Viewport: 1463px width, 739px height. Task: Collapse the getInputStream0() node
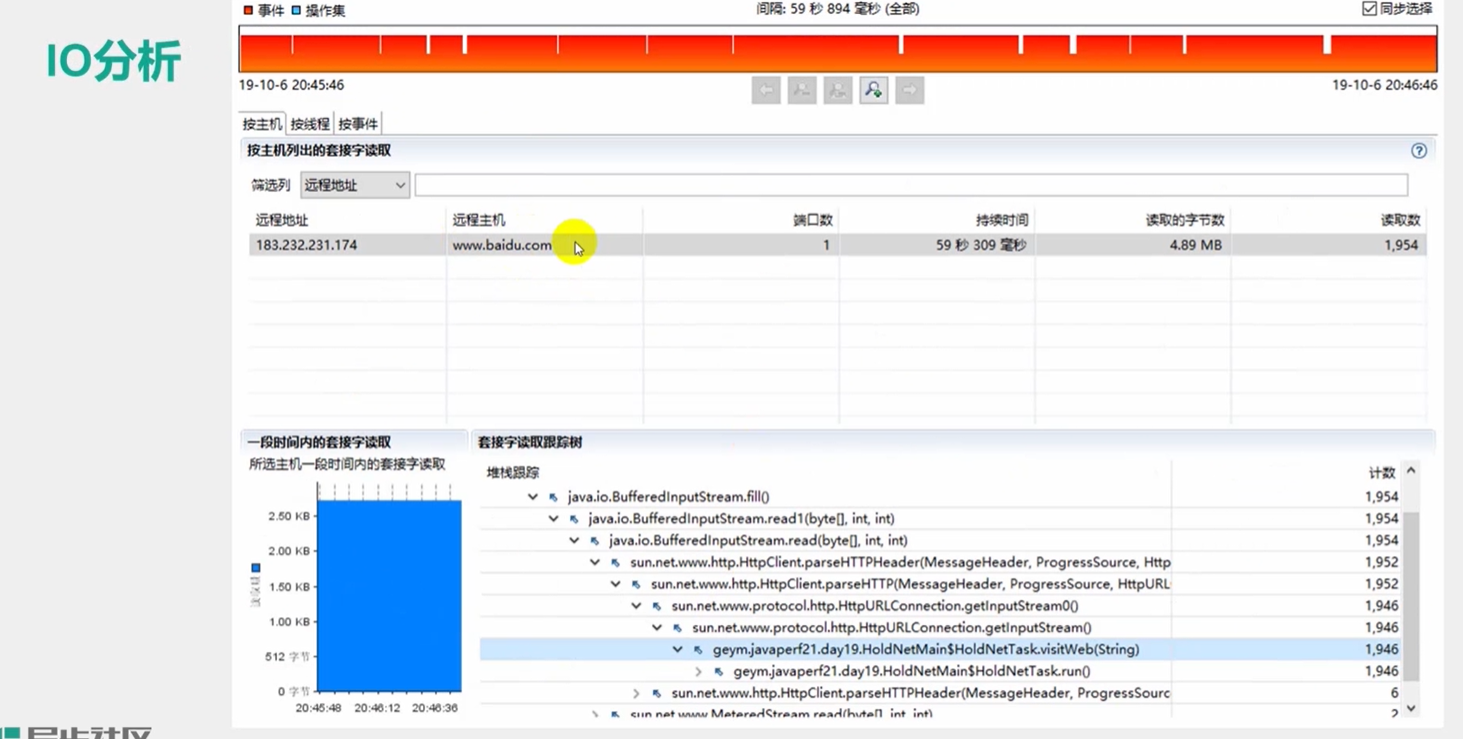click(x=636, y=606)
